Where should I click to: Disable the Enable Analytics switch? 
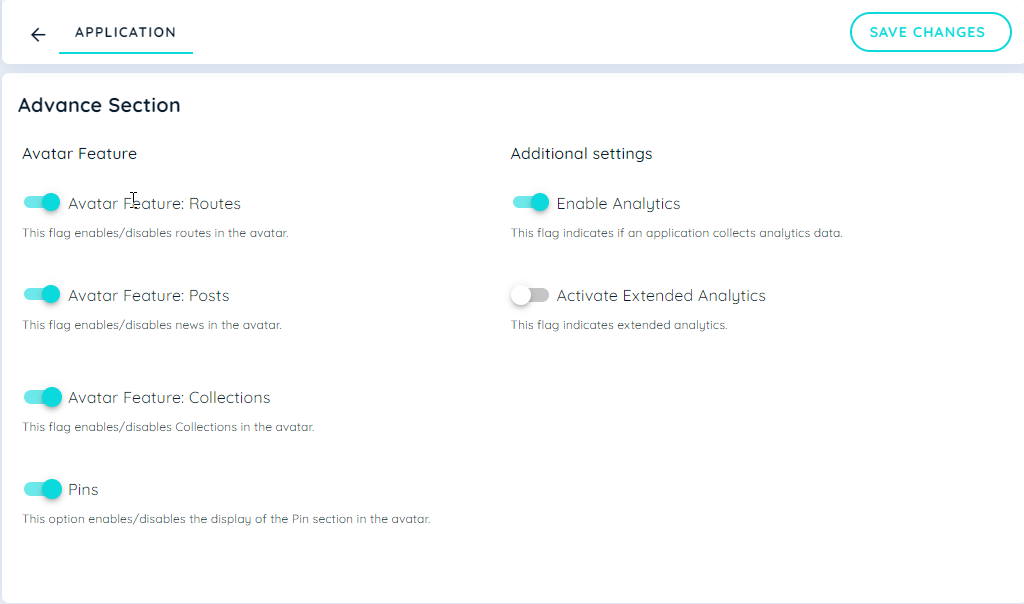click(x=529, y=202)
